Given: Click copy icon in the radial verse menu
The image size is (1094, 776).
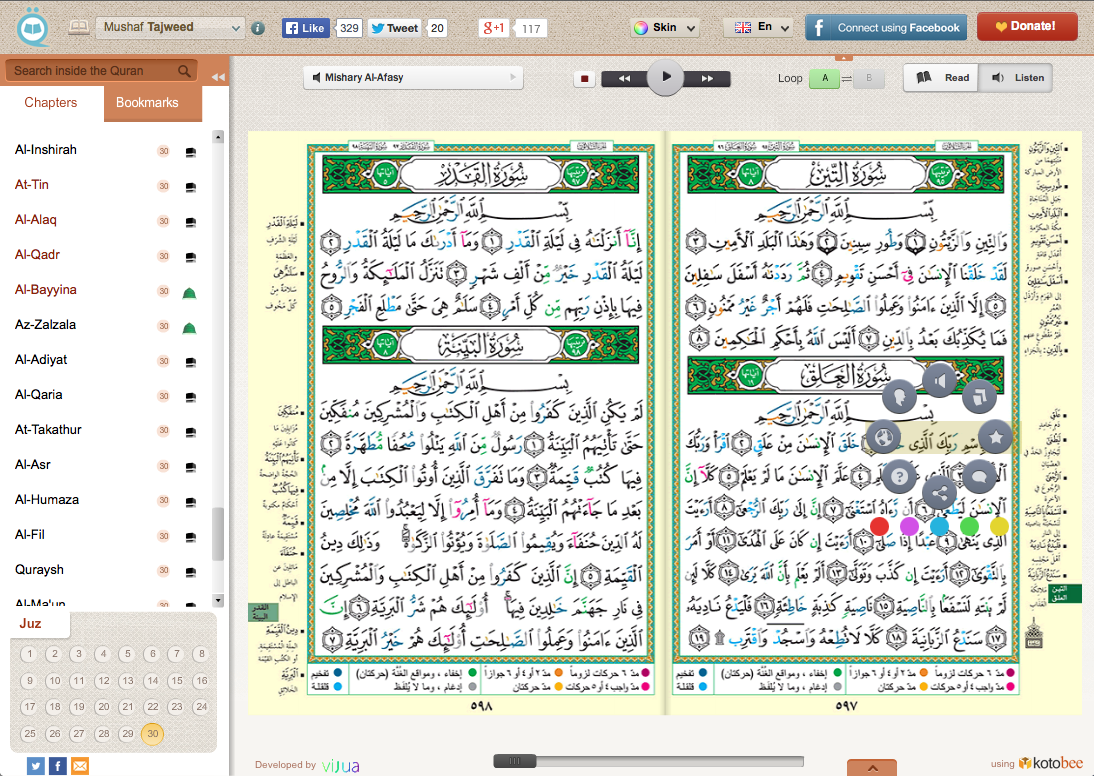Looking at the screenshot, I should point(980,397).
